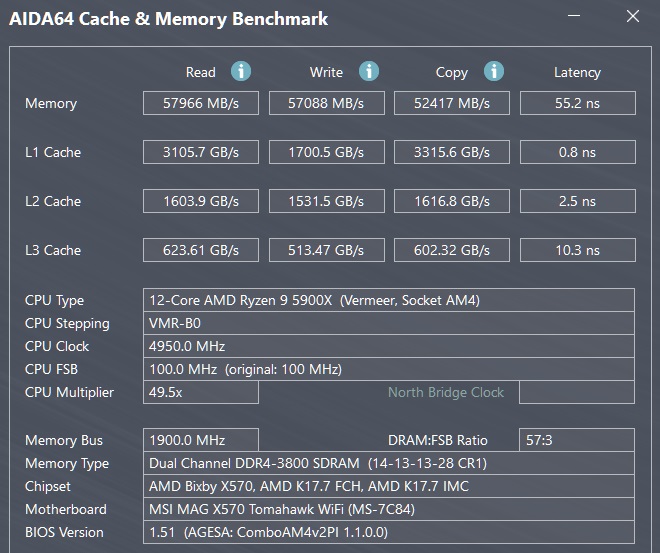The width and height of the screenshot is (660, 553).
Task: Click the Memory Read 57966 MB/s field
Action: pyautogui.click(x=201, y=103)
